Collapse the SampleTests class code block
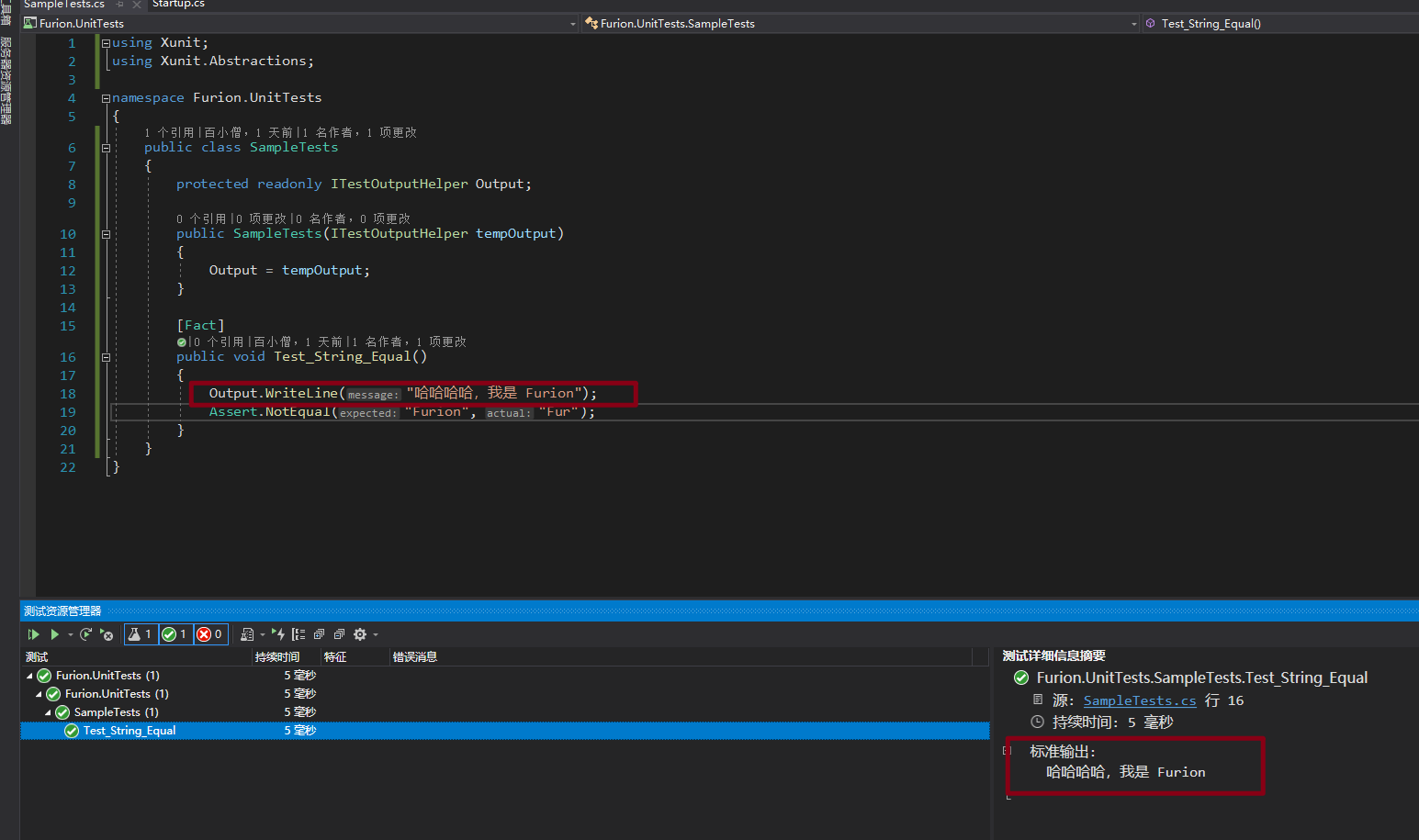This screenshot has height=840, width=1419. pyautogui.click(x=106, y=148)
